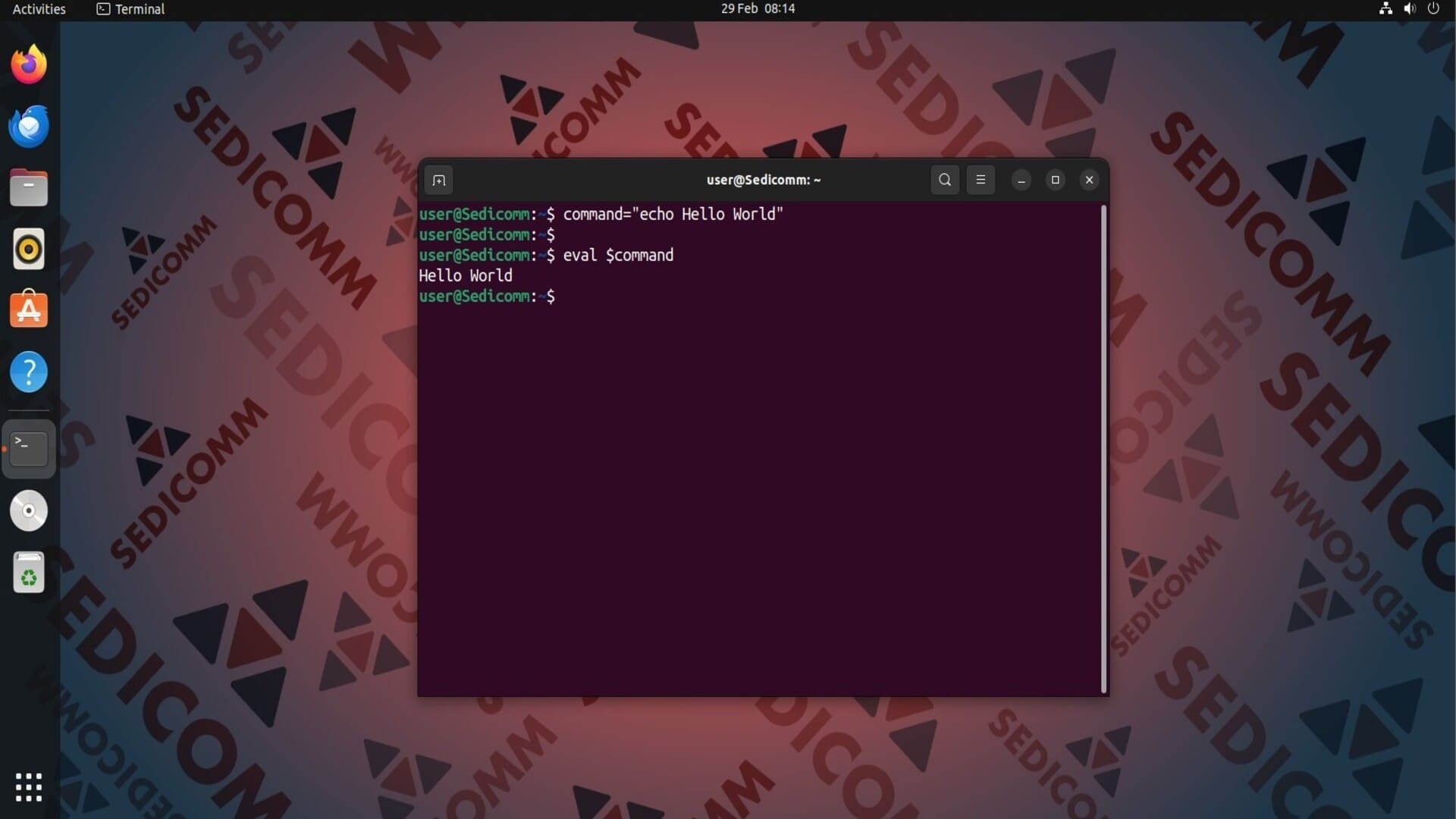Image resolution: width=1456 pixels, height=819 pixels.
Task: Open a new terminal tab
Action: pos(438,180)
